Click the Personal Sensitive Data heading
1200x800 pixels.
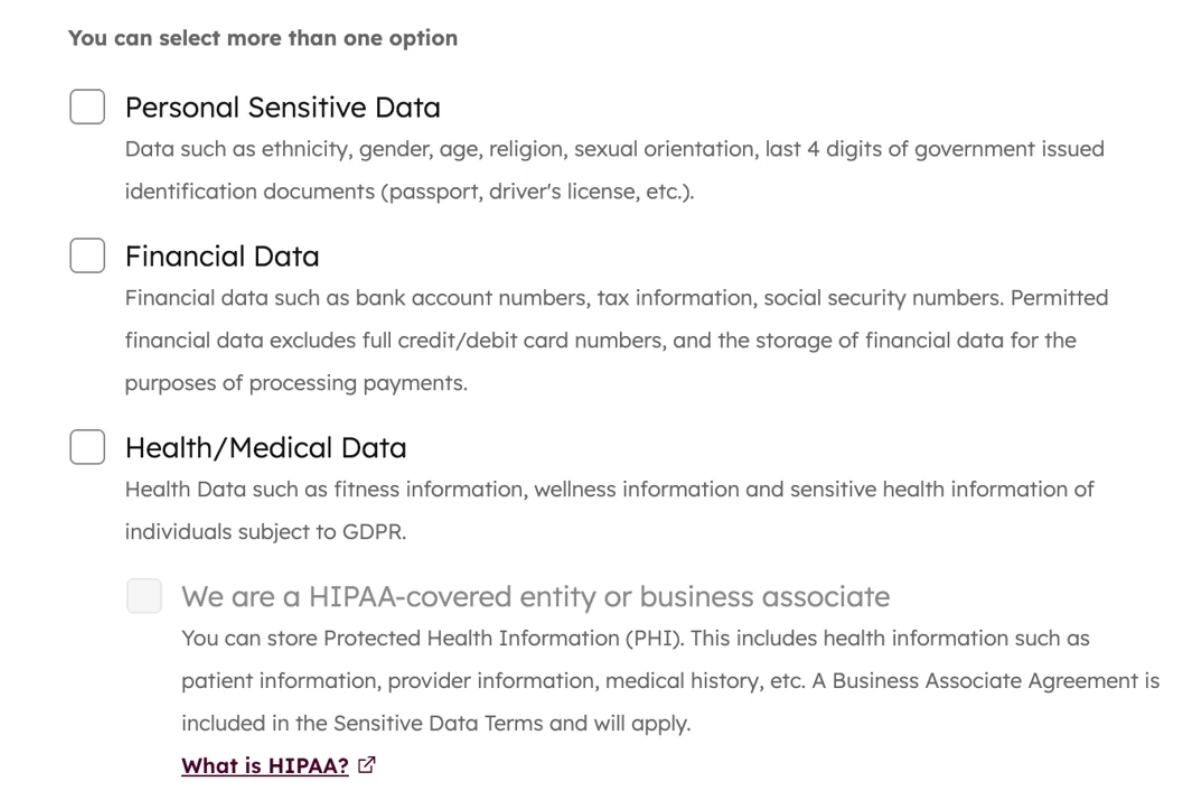282,107
